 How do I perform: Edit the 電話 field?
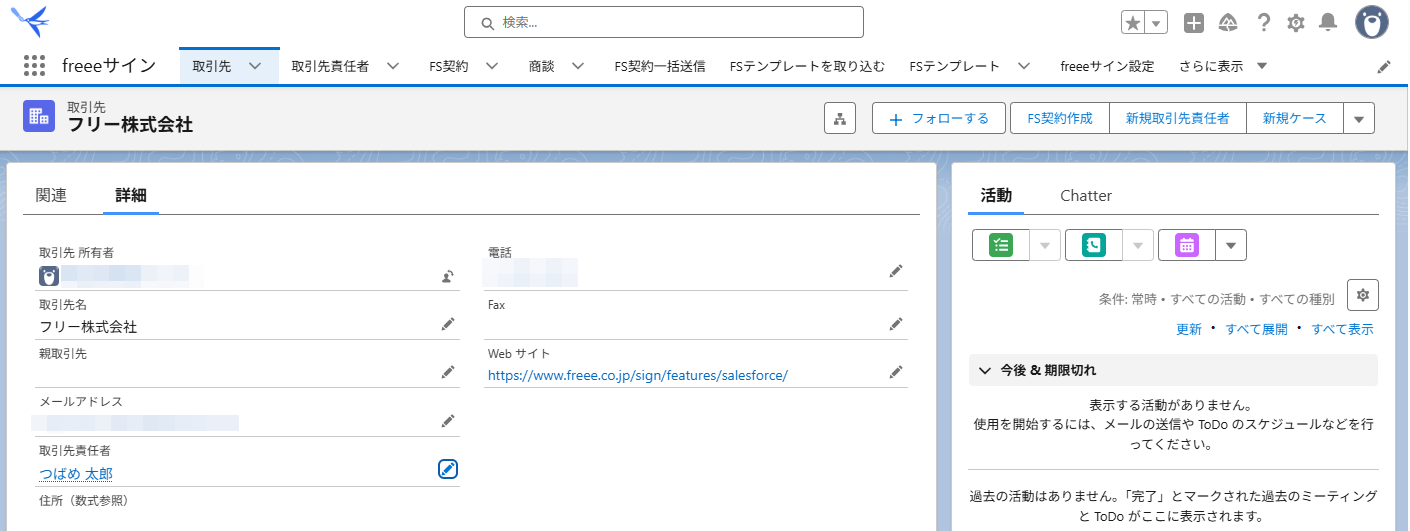896,271
